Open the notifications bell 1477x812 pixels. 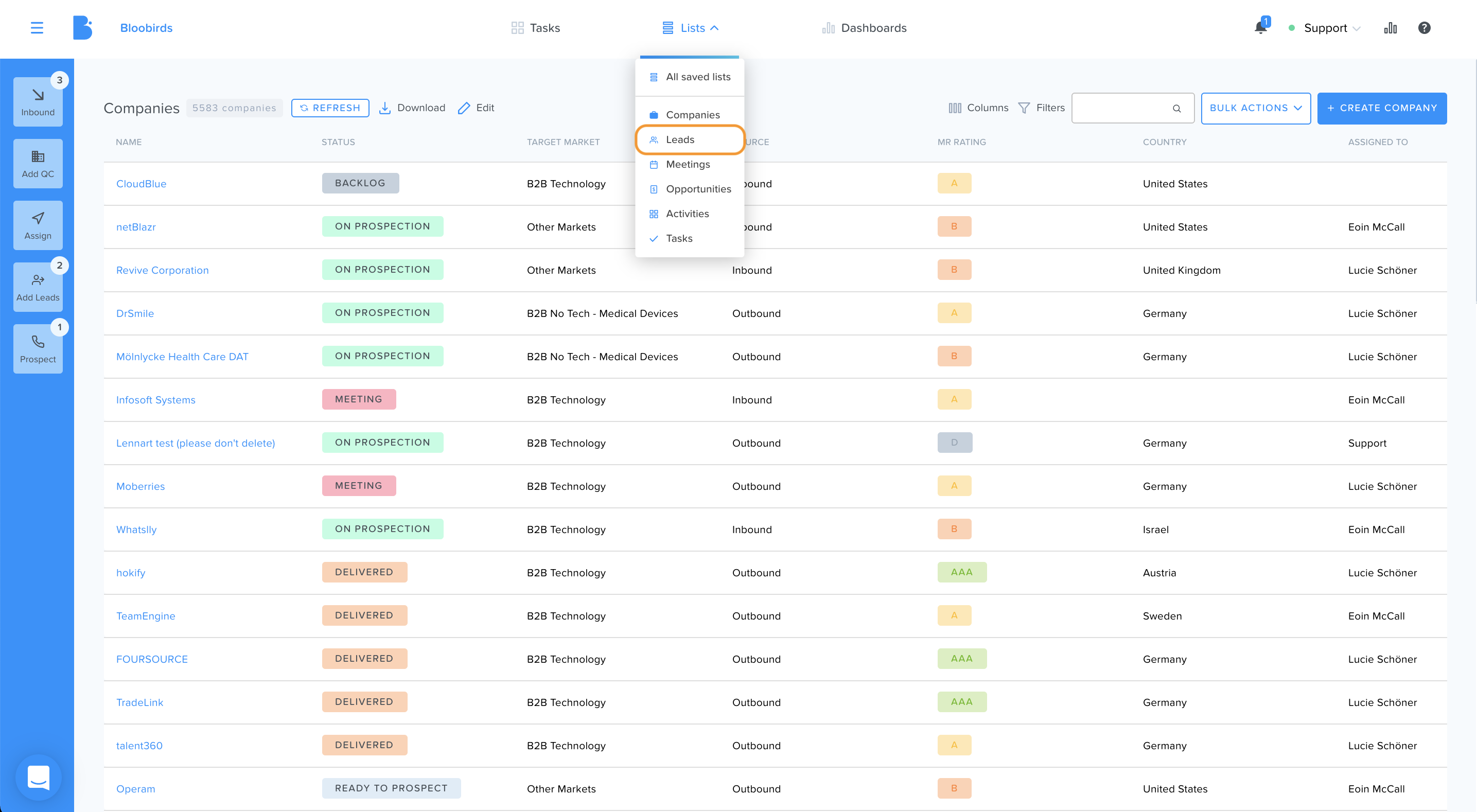(x=1260, y=27)
